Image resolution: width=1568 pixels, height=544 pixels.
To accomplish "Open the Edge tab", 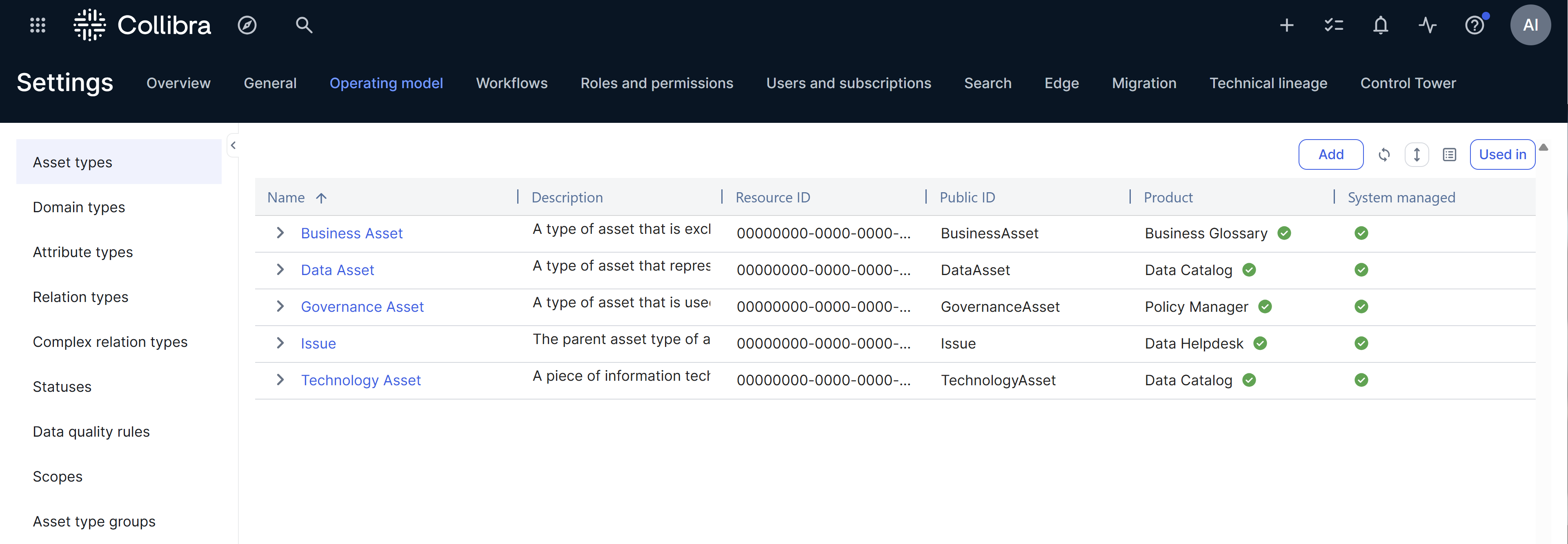I will [x=1061, y=83].
